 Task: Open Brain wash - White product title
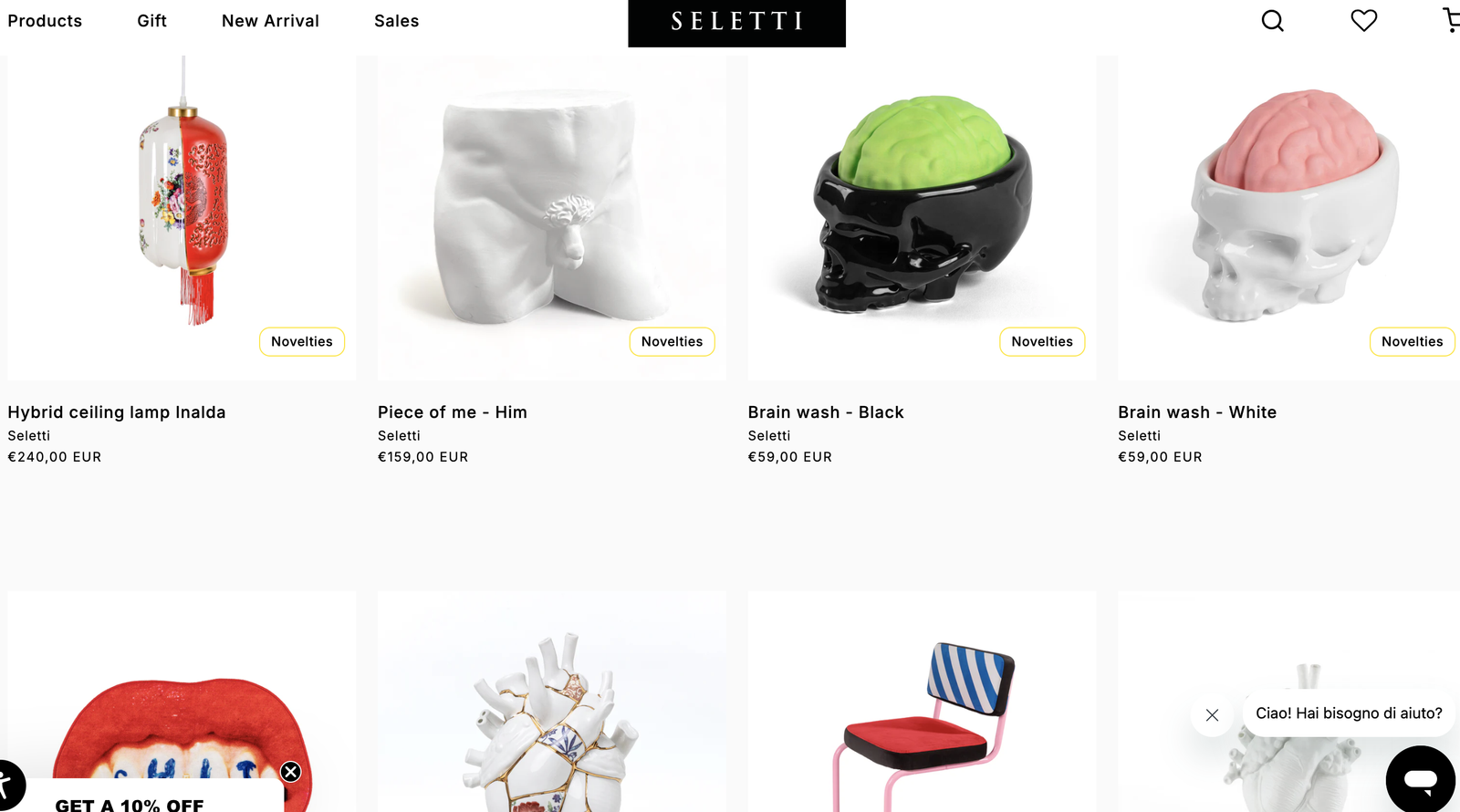coord(1197,412)
